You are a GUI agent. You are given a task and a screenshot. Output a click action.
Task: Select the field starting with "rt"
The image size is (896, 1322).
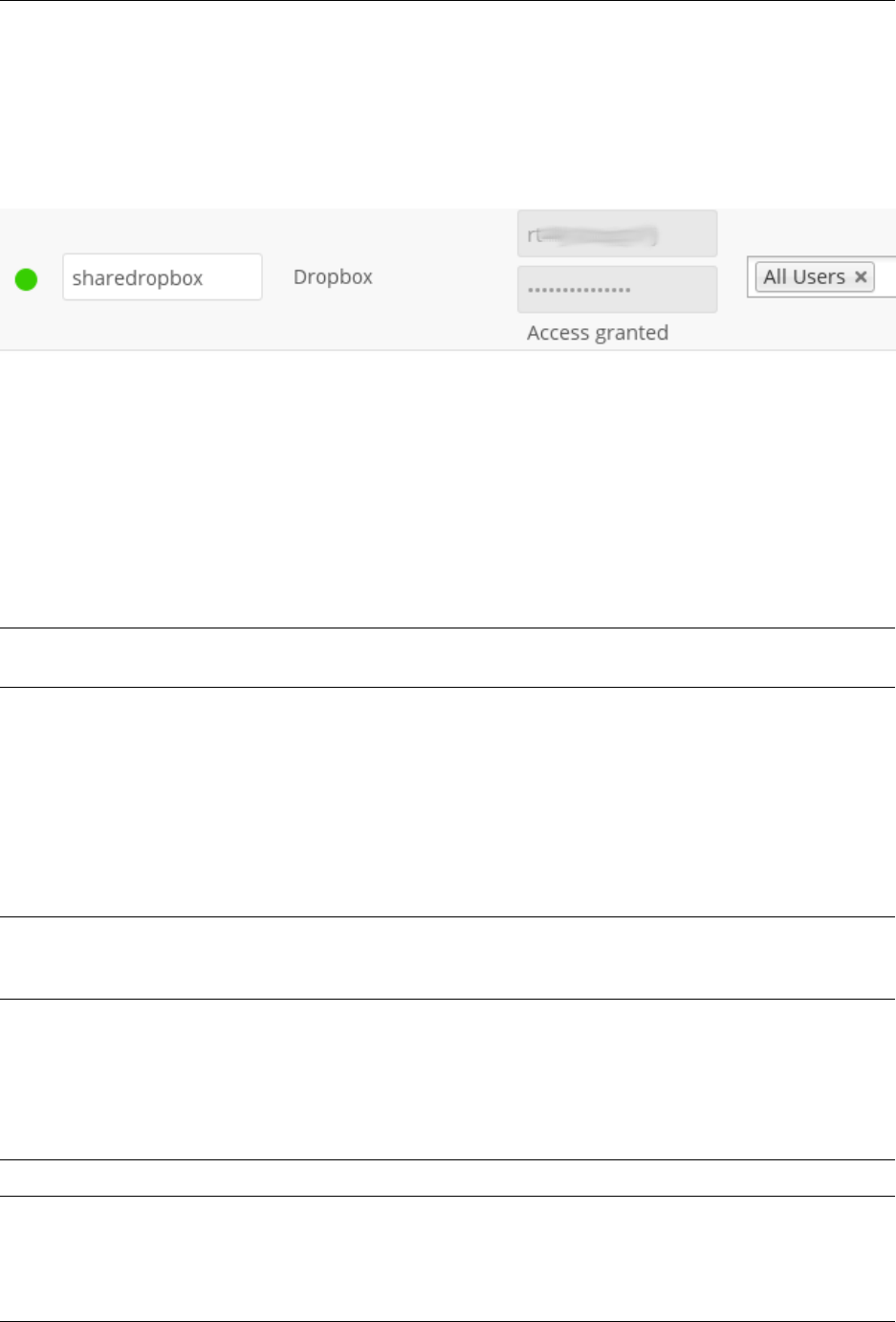[x=617, y=234]
